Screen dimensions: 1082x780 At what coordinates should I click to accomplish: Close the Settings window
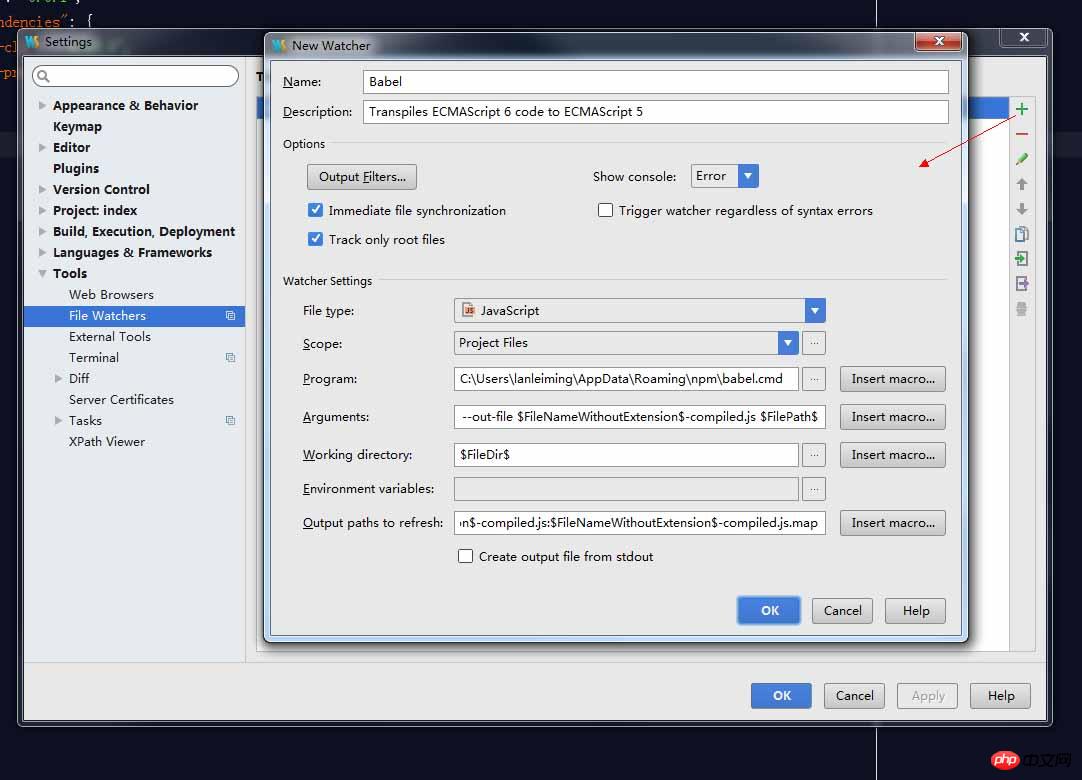pyautogui.click(x=1025, y=37)
